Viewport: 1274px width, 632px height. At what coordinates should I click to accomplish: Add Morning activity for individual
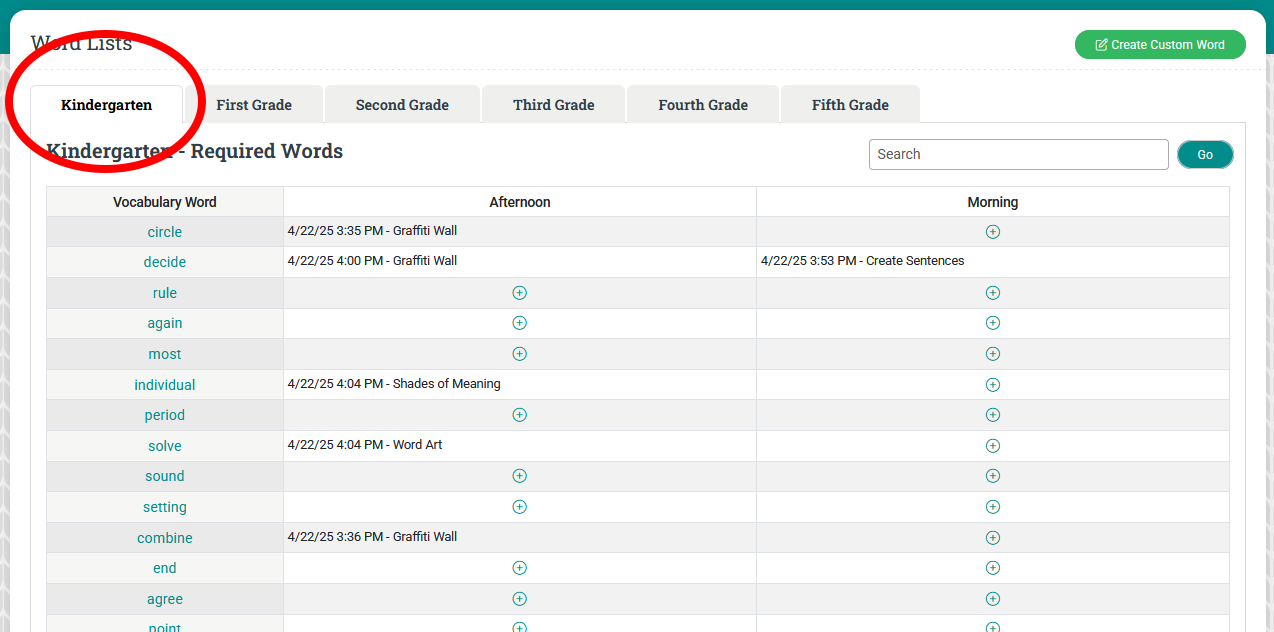coord(992,385)
